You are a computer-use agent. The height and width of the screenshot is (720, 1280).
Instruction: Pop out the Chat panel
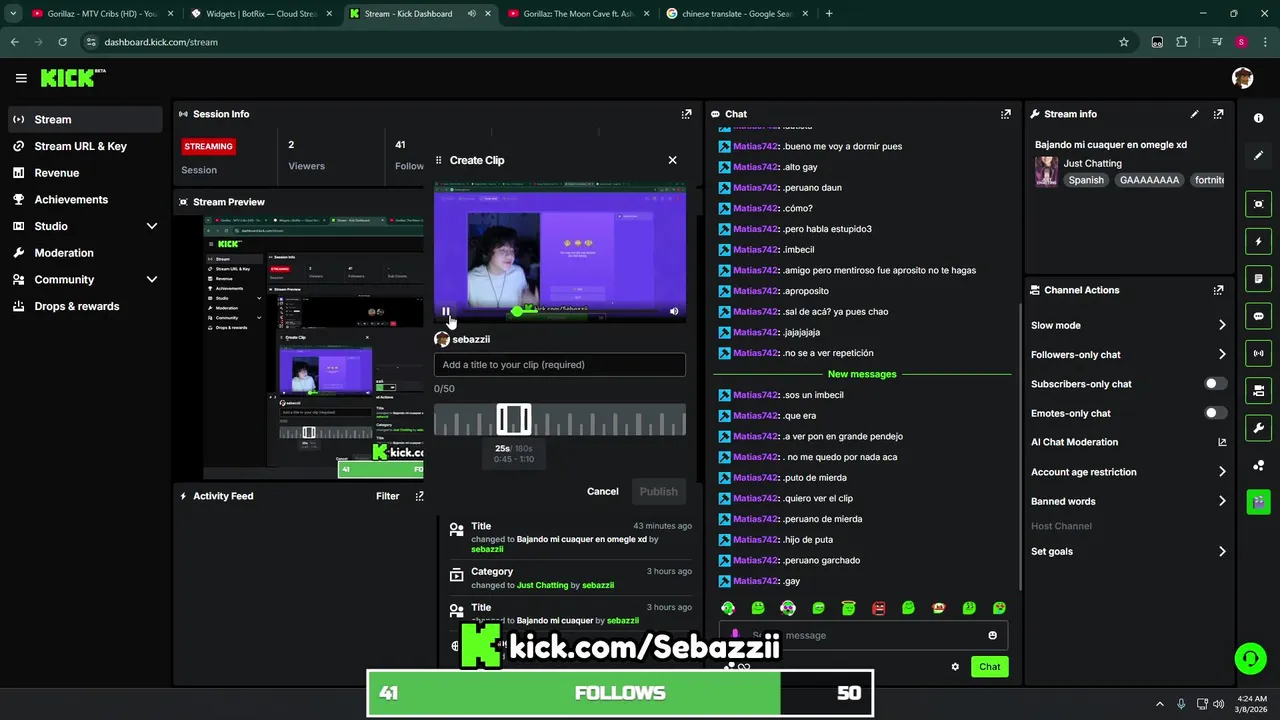point(1005,114)
